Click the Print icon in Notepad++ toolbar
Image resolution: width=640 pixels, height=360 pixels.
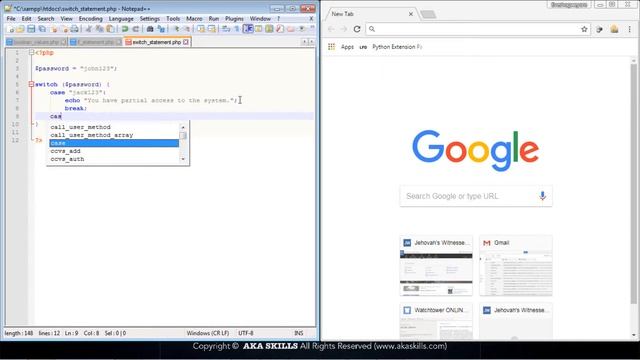point(74,29)
